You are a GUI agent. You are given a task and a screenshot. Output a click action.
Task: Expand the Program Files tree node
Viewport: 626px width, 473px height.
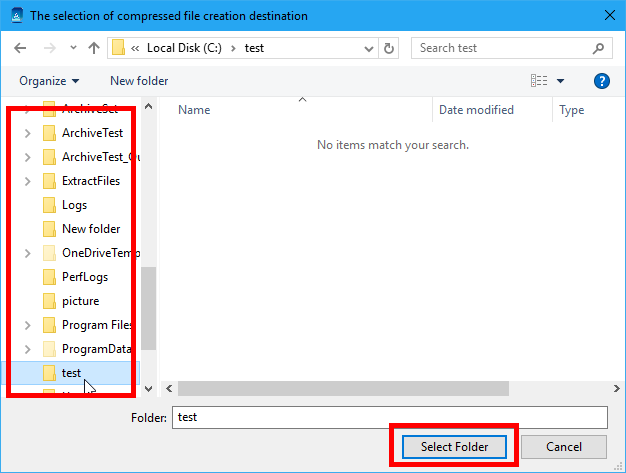click(27, 325)
